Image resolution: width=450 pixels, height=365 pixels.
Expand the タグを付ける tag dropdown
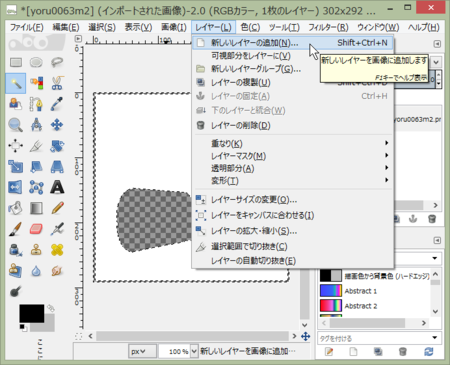(434, 338)
